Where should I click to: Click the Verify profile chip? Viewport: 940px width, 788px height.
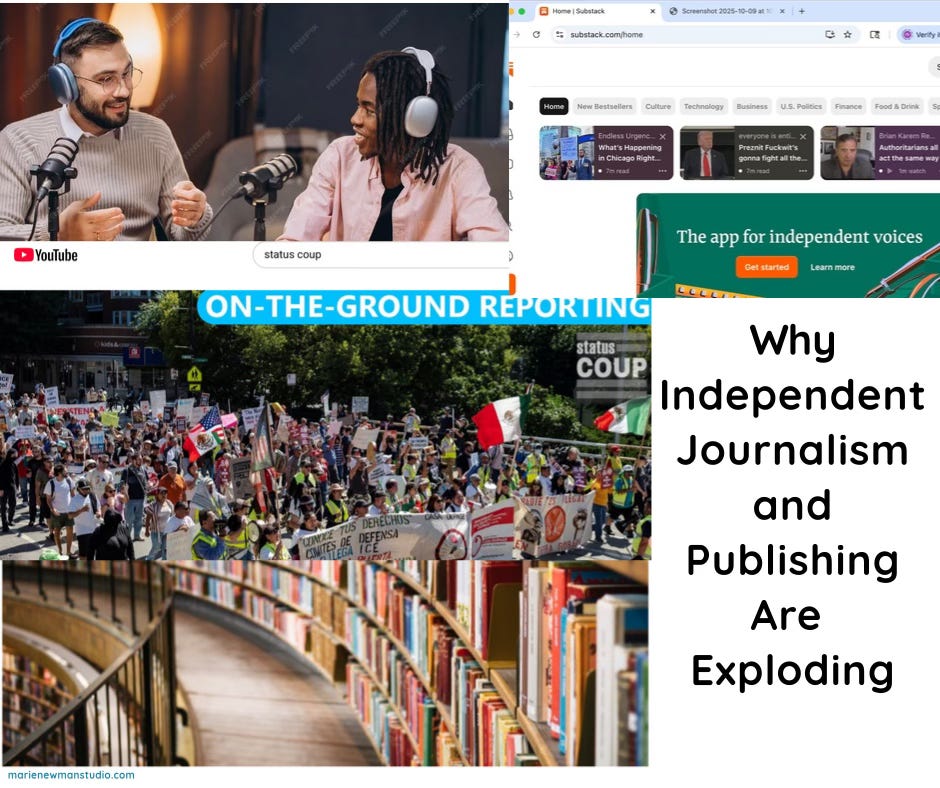click(919, 35)
